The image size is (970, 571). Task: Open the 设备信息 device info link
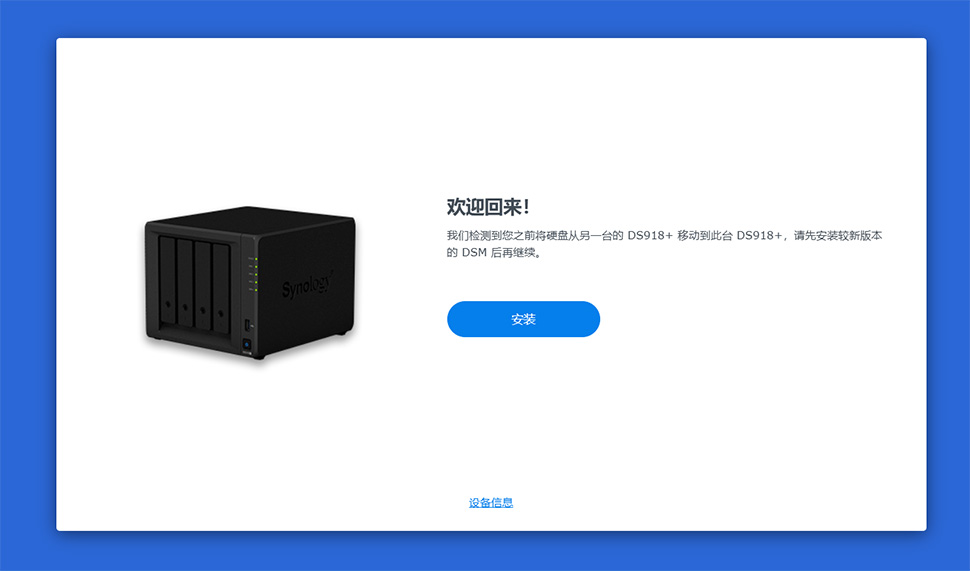491,502
